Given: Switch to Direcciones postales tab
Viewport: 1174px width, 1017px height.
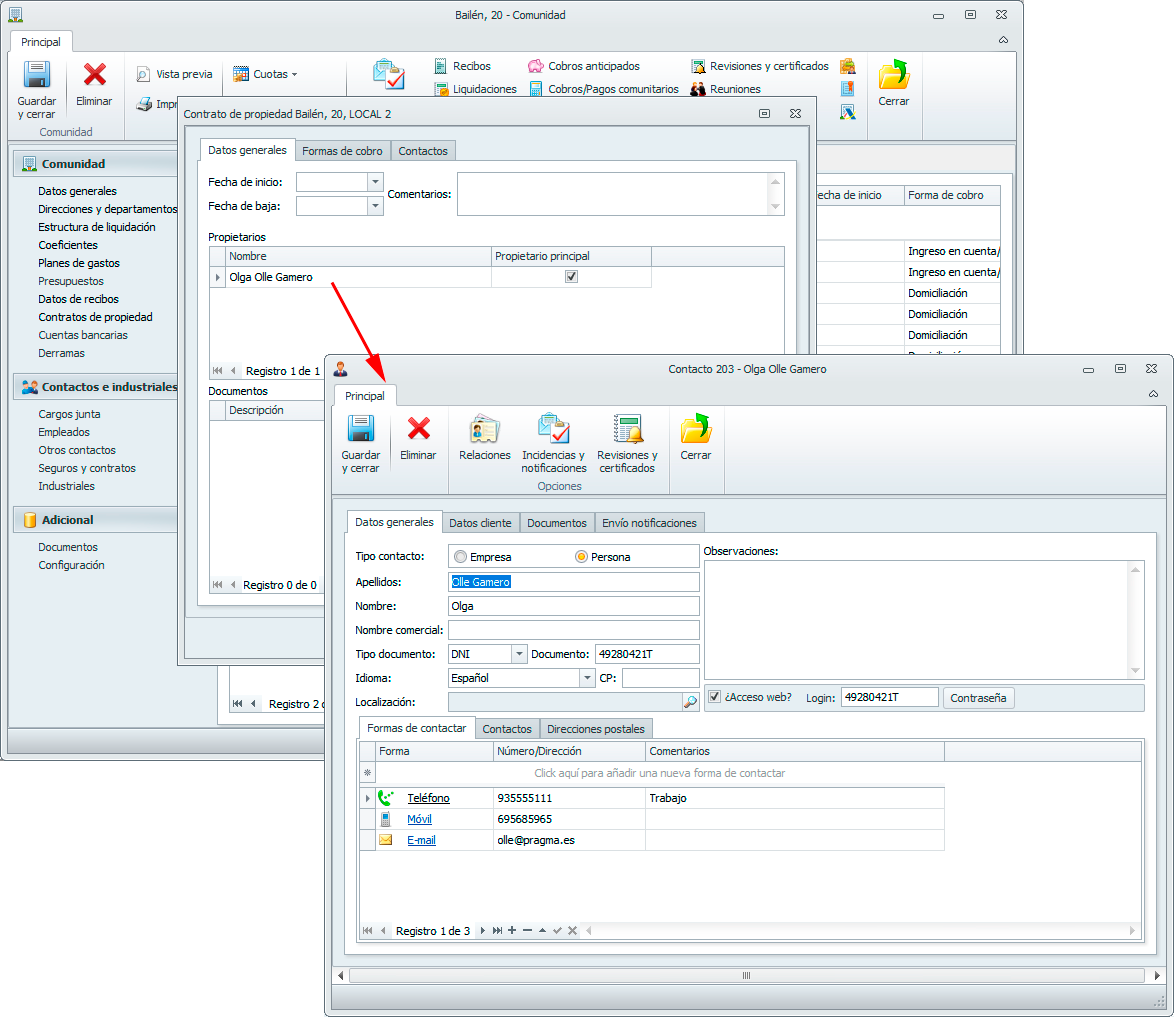Looking at the screenshot, I should [x=595, y=729].
